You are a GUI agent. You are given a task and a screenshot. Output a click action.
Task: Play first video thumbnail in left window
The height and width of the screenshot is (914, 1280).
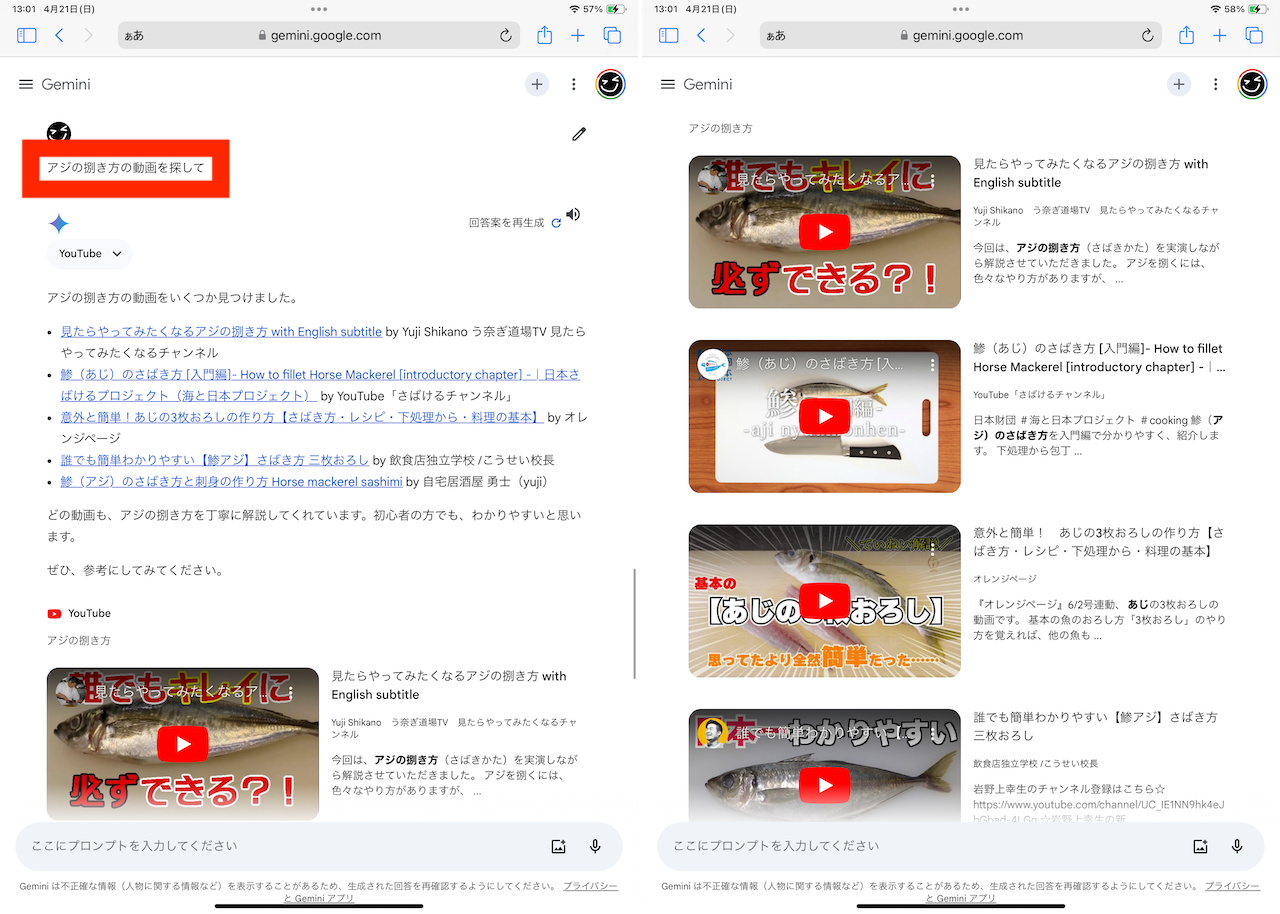coord(183,744)
